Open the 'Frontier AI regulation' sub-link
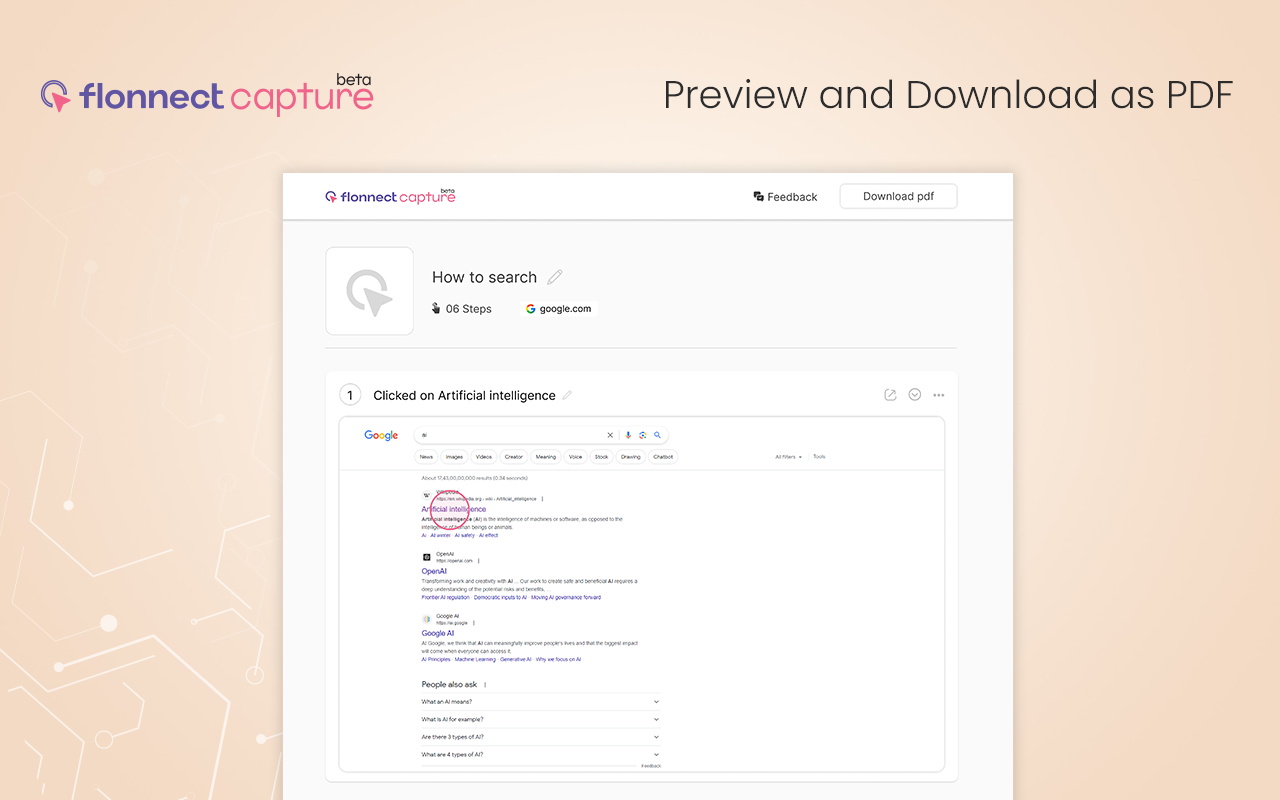The height and width of the screenshot is (800, 1280). pos(445,597)
